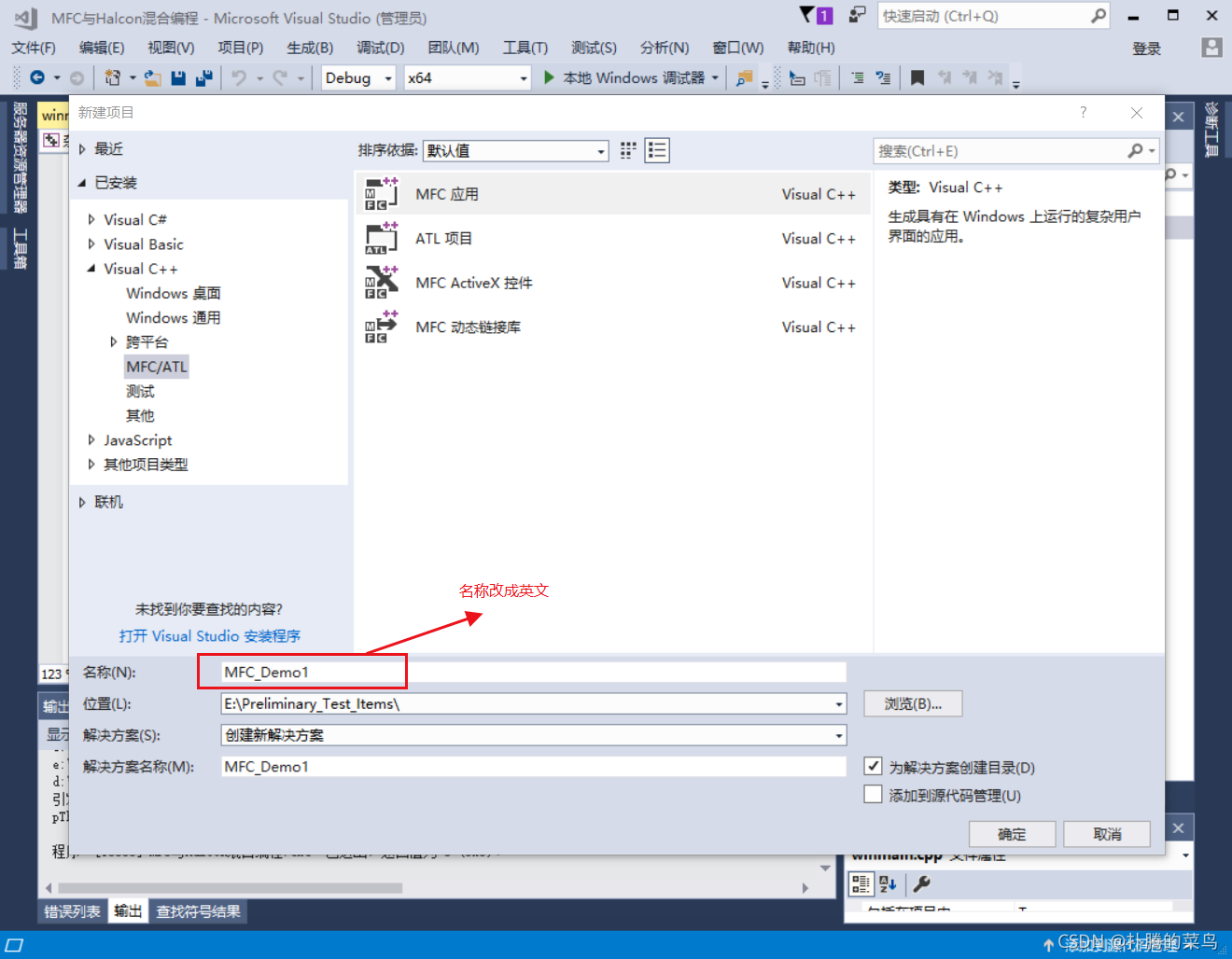Image resolution: width=1232 pixels, height=959 pixels.
Task: Expand the Visual C# tree node
Action: pos(91,219)
